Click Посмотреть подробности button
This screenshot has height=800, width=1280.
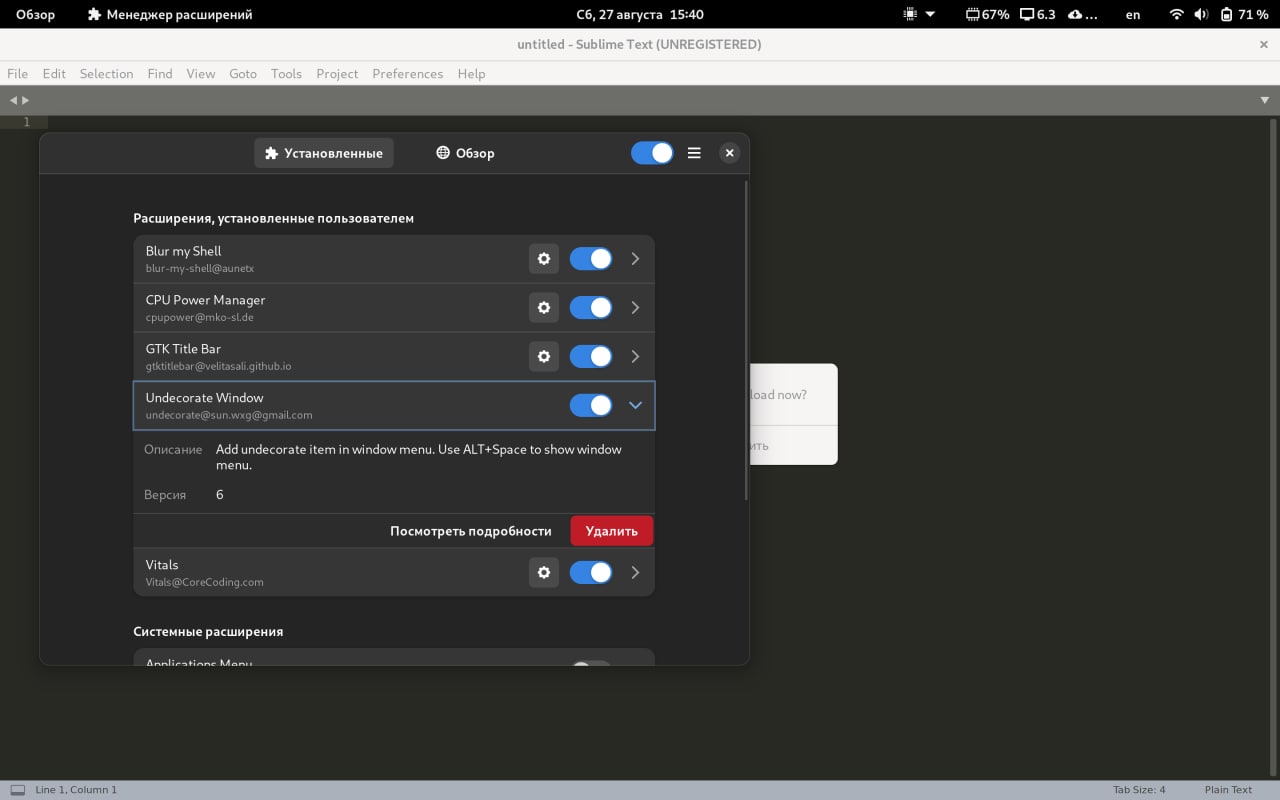click(x=471, y=531)
